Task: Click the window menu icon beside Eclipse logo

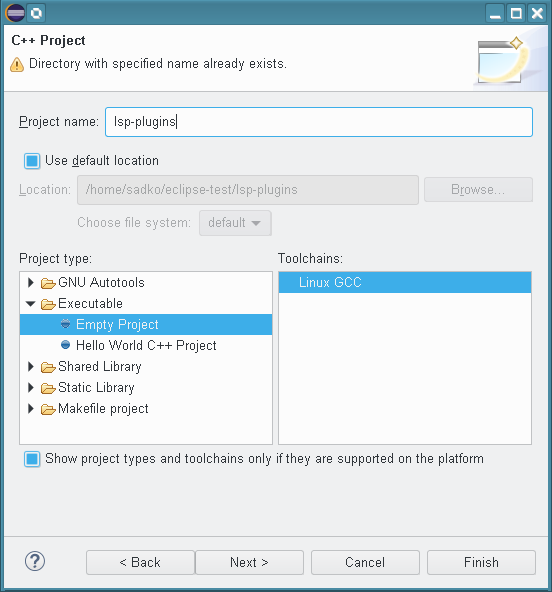Action: [x=36, y=13]
